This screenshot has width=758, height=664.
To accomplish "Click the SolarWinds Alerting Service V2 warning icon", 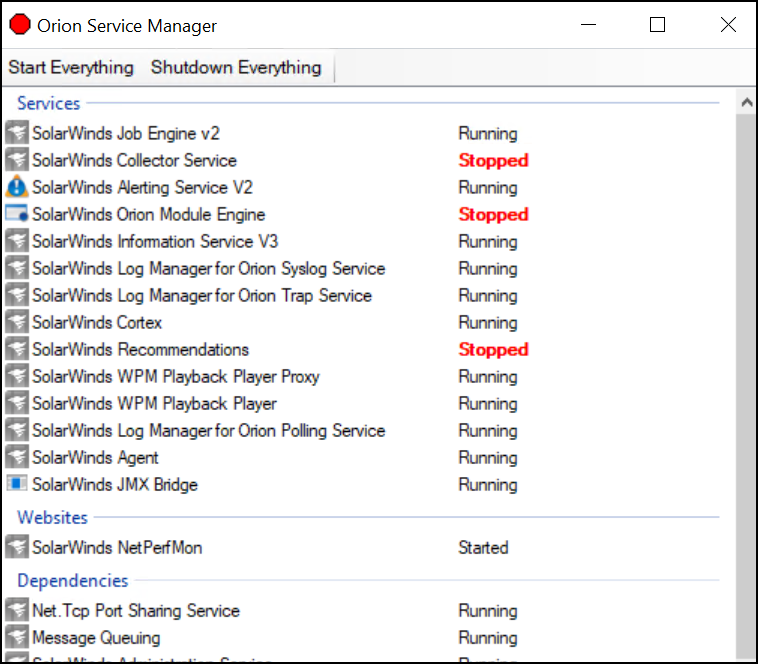I will pyautogui.click(x=16, y=187).
